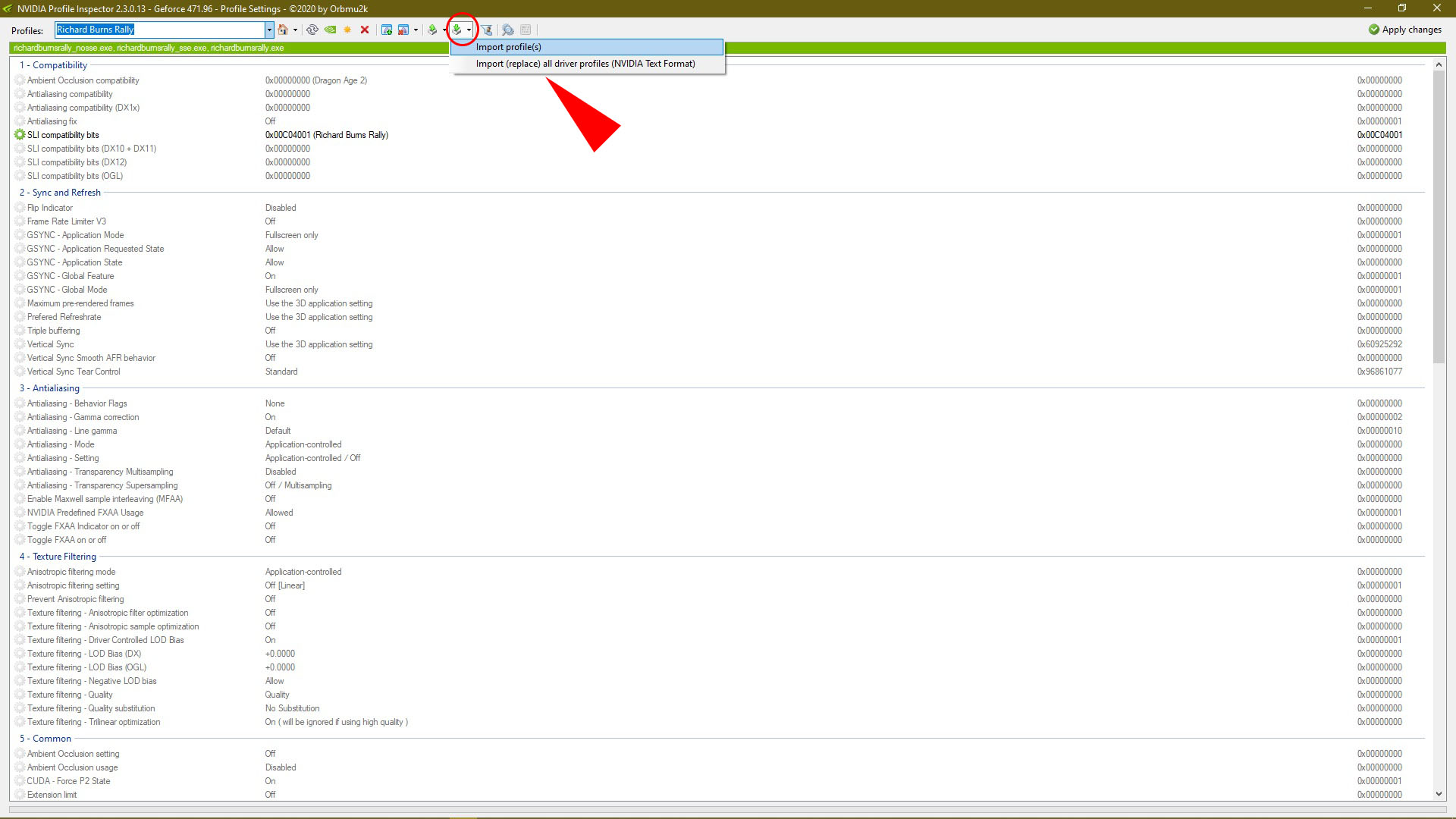The width and height of the screenshot is (1456, 819).
Task: Choose Import profile(s) from the menu
Action: click(x=588, y=47)
